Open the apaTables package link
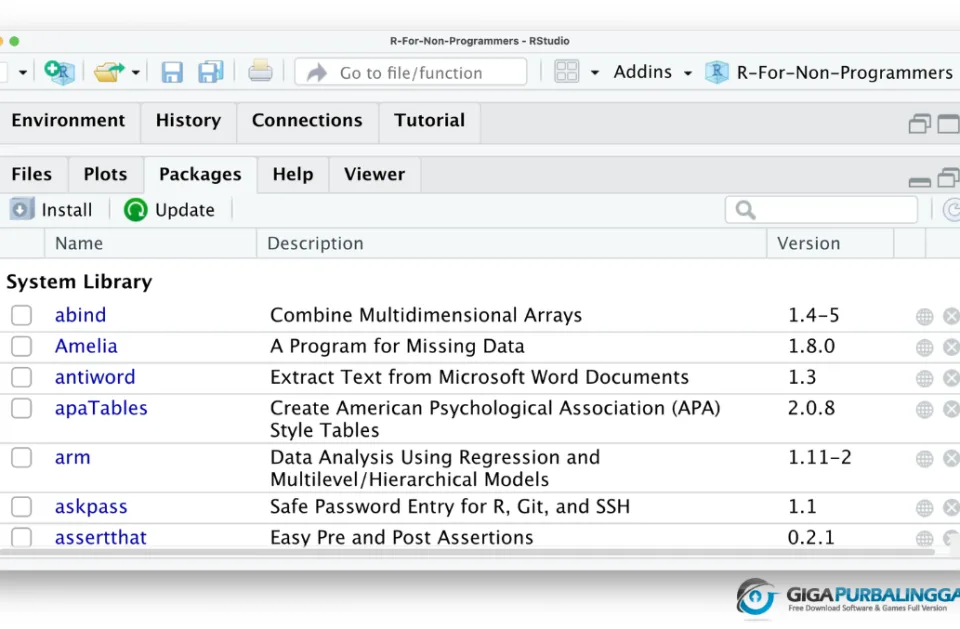960x629 pixels. tap(101, 409)
